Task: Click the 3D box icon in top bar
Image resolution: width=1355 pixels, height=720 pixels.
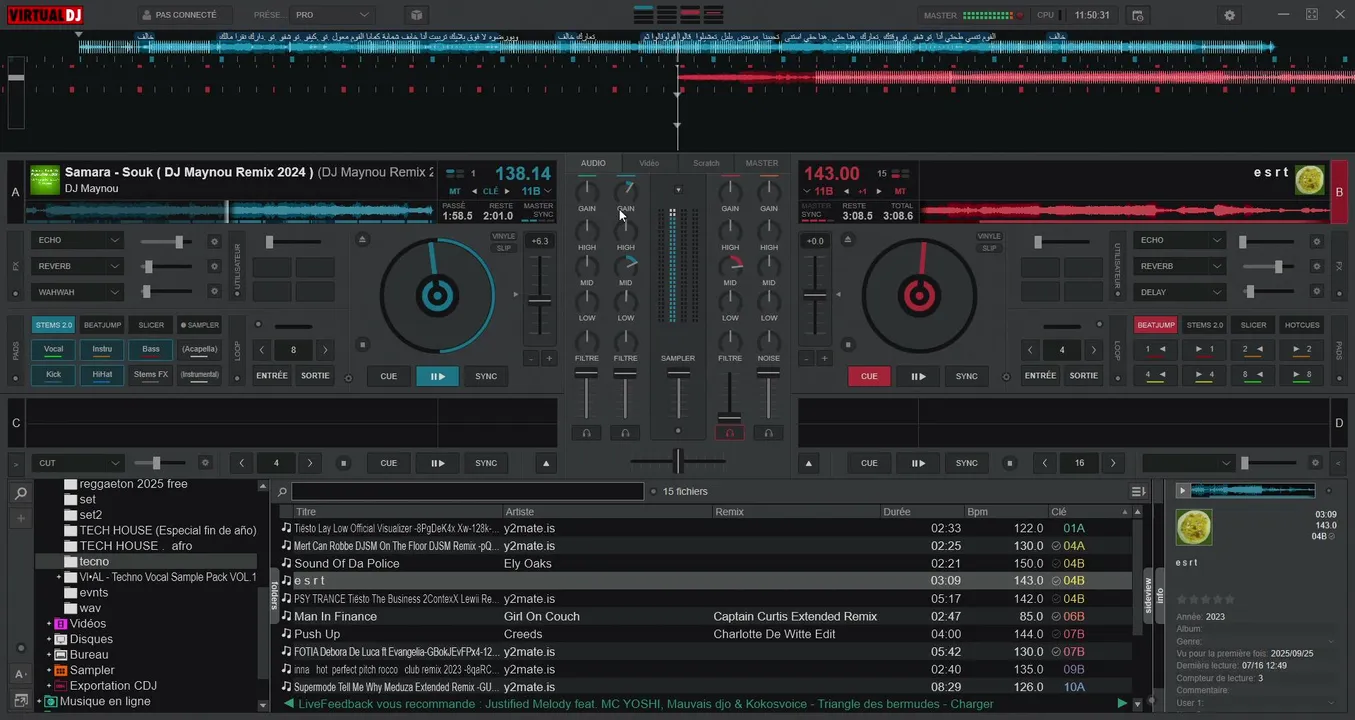Action: point(416,15)
